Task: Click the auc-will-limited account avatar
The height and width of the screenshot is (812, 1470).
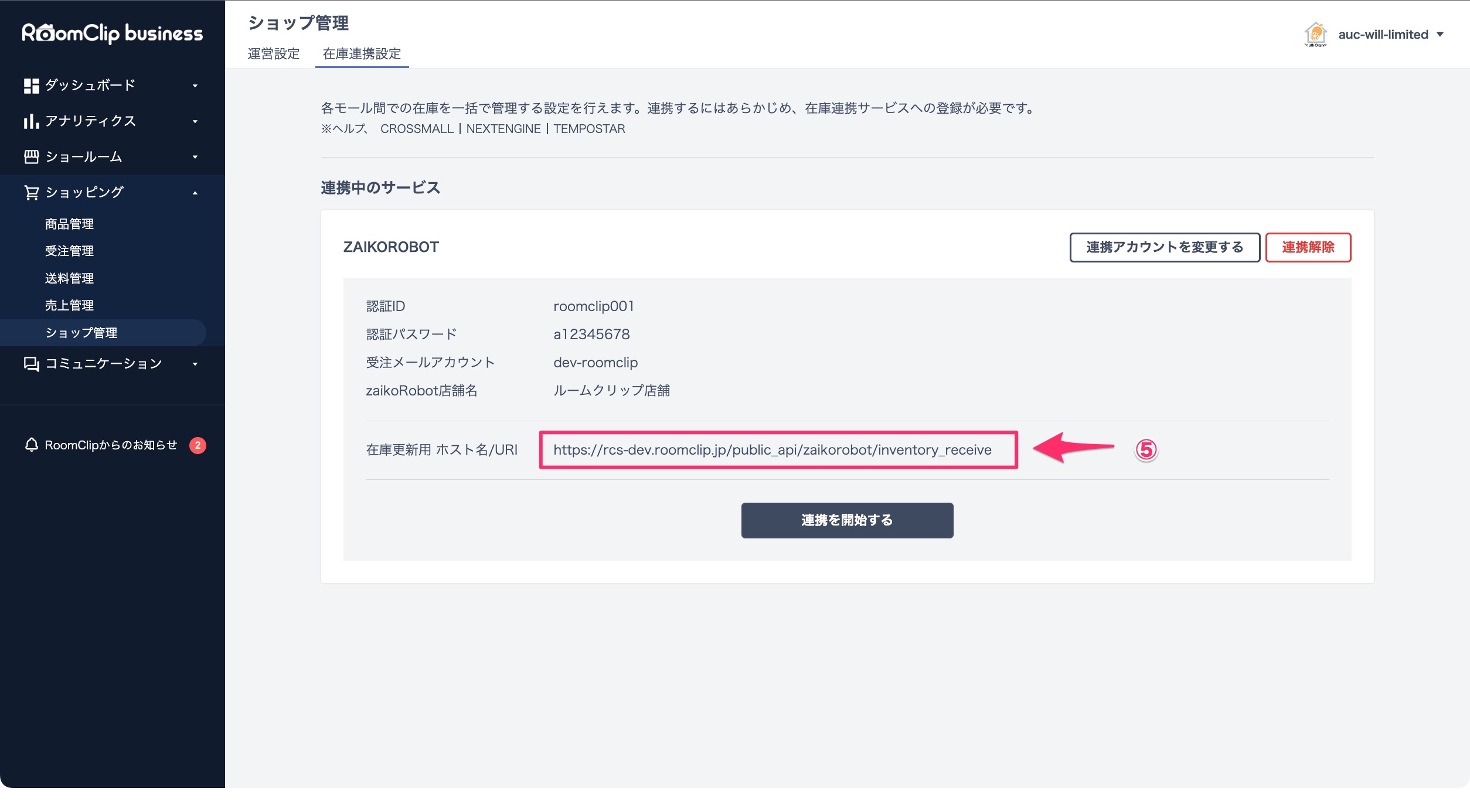Action: (1315, 35)
